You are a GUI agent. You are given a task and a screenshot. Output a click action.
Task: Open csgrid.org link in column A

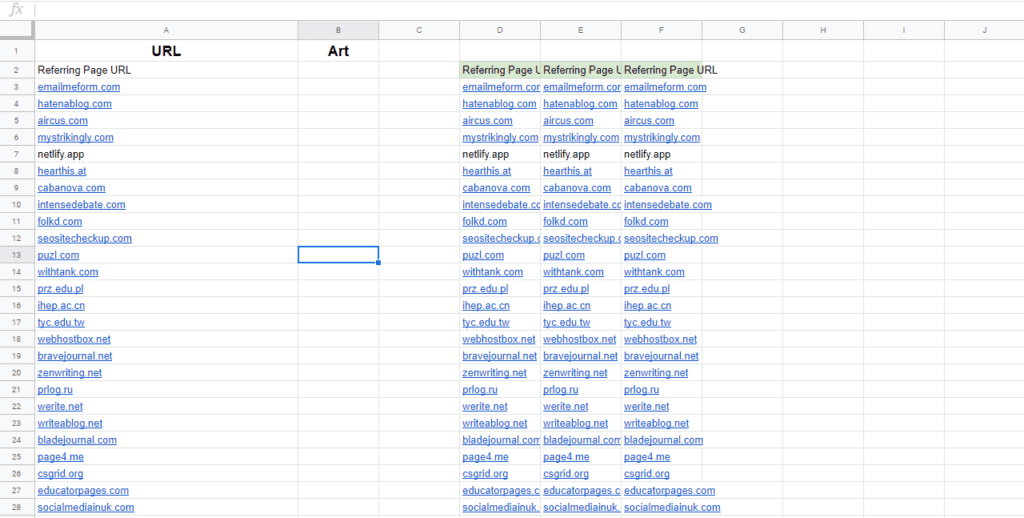pos(61,474)
